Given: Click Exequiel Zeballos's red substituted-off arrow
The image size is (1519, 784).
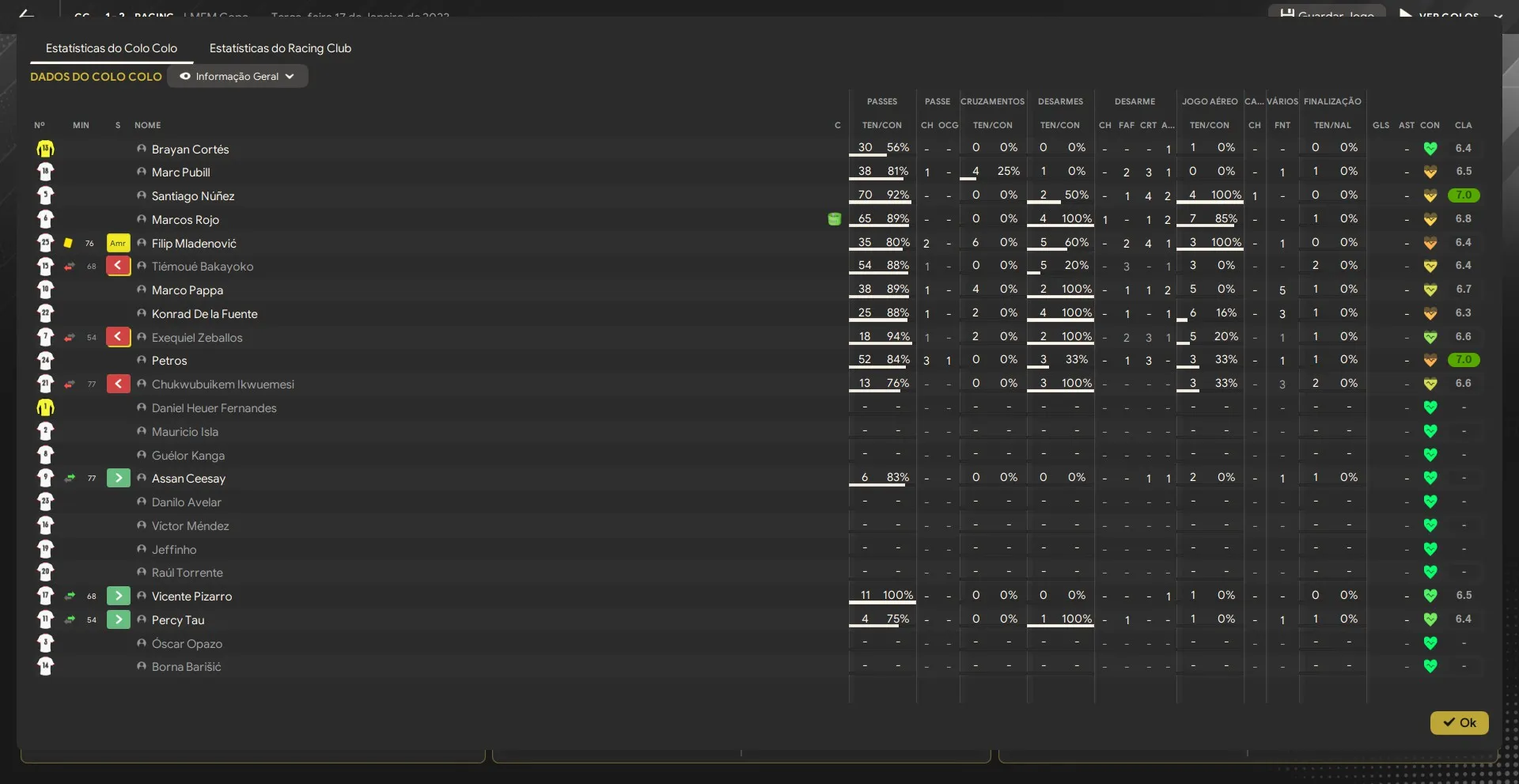Looking at the screenshot, I should pyautogui.click(x=118, y=337).
